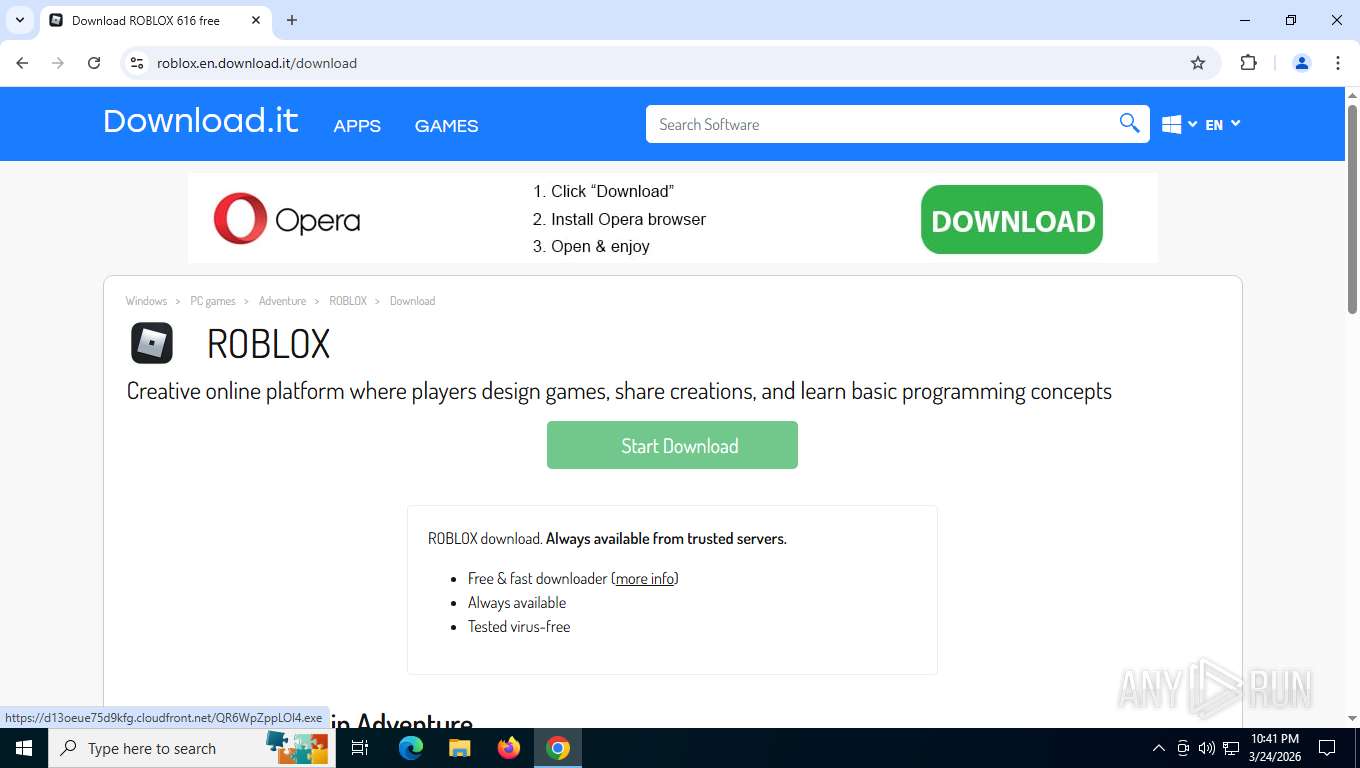Open the notification center icon

tap(1327, 748)
